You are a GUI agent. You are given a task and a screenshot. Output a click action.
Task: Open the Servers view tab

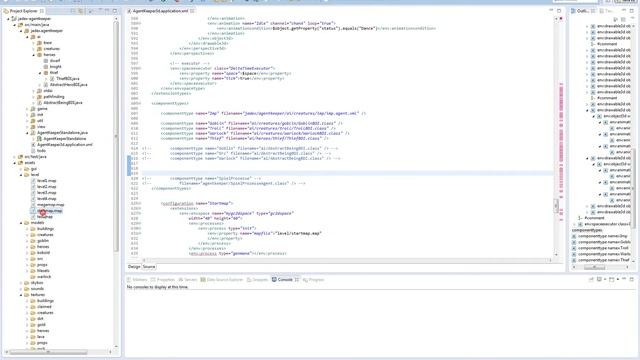click(188, 280)
